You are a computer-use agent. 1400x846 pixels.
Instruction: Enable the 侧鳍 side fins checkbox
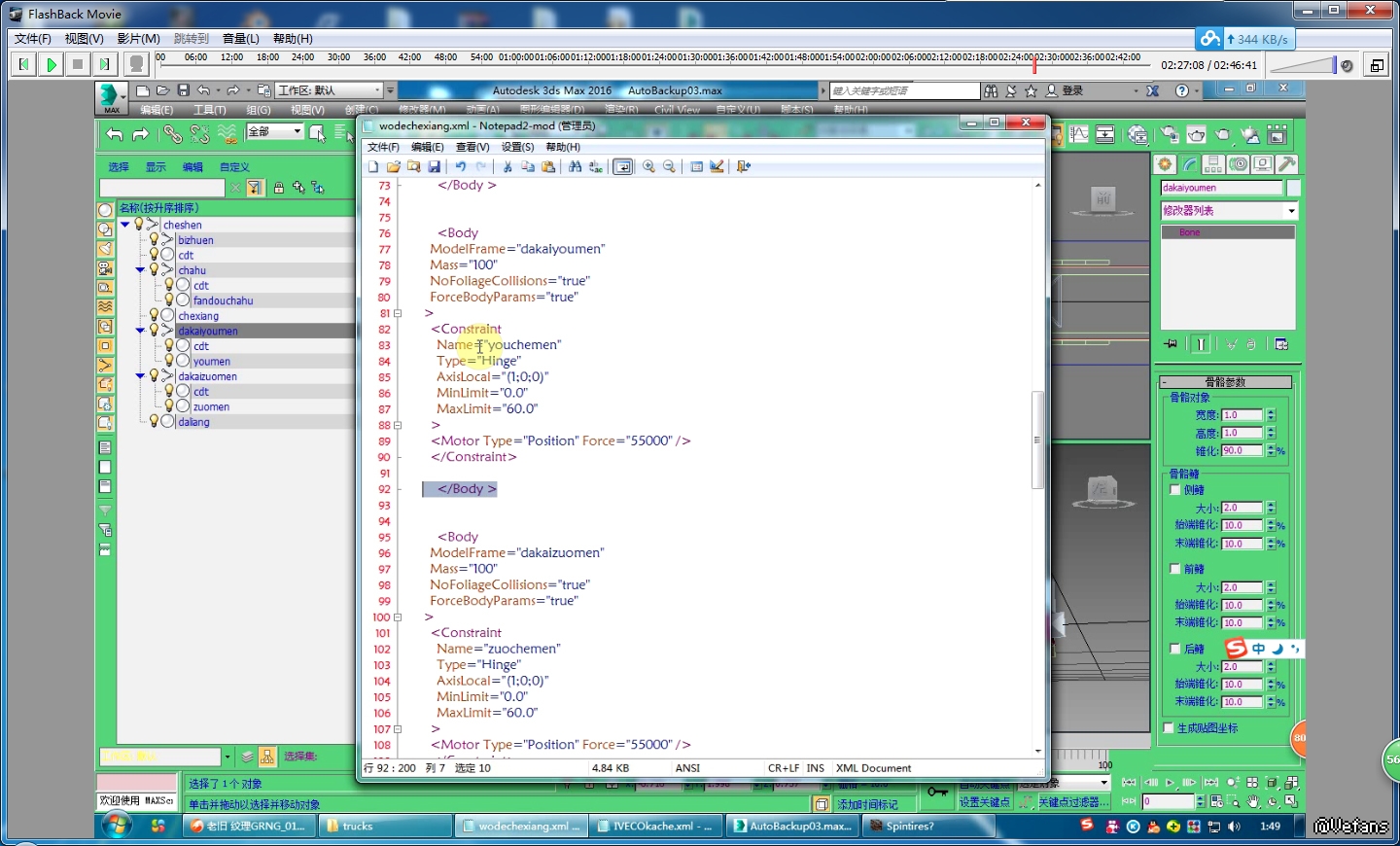click(x=1175, y=490)
